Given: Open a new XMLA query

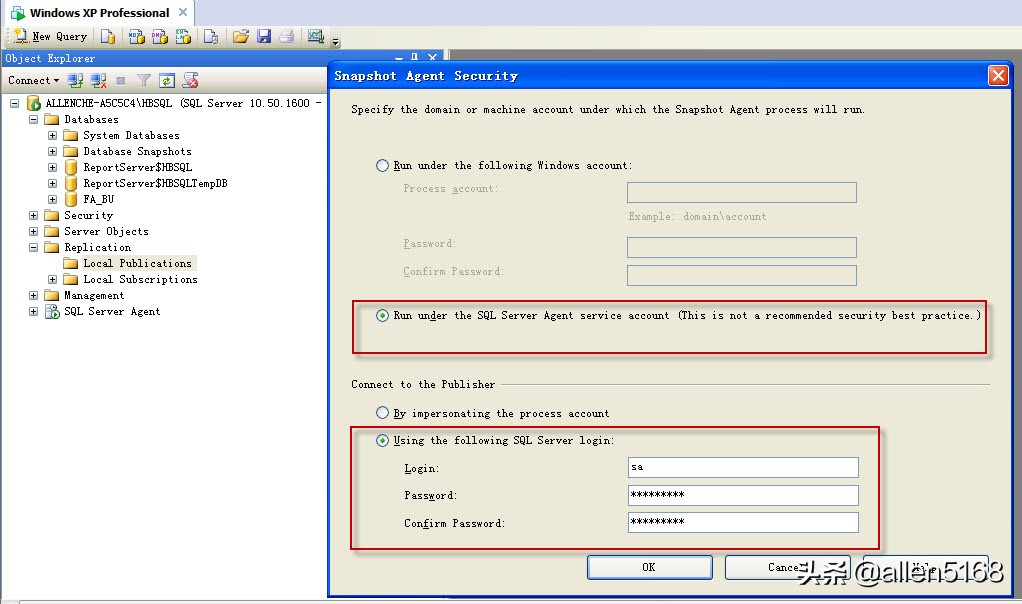Looking at the screenshot, I should 182,37.
